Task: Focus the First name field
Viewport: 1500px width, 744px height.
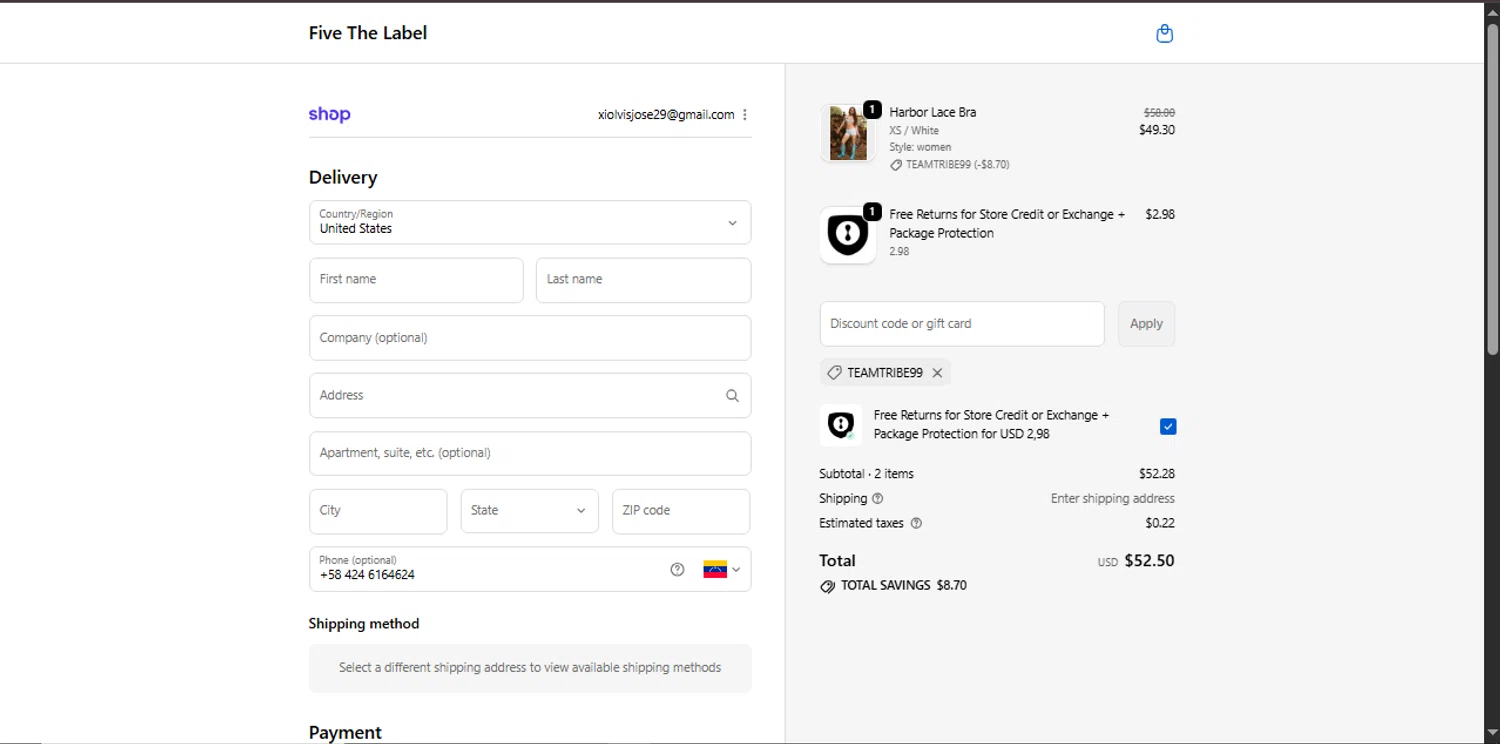Action: pos(416,280)
